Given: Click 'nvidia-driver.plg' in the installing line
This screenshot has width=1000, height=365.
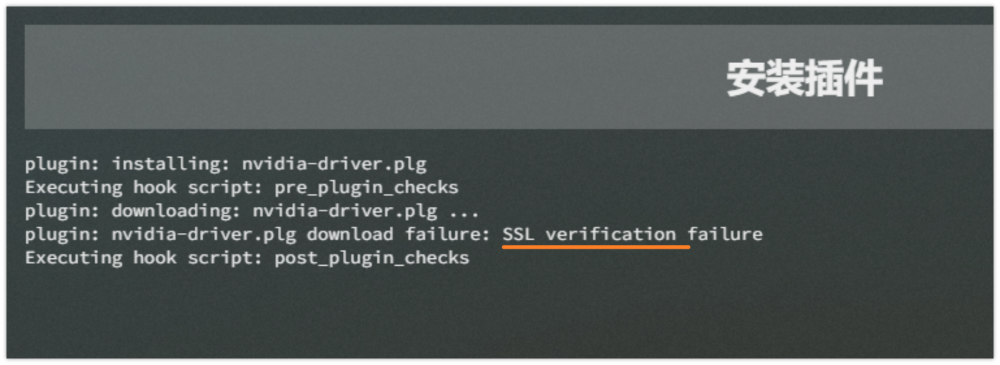Looking at the screenshot, I should 334,165.
